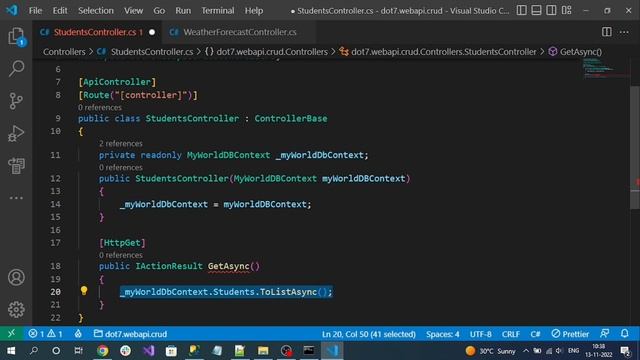Open the File menu
This screenshot has height=360, width=640.
(35, 11)
